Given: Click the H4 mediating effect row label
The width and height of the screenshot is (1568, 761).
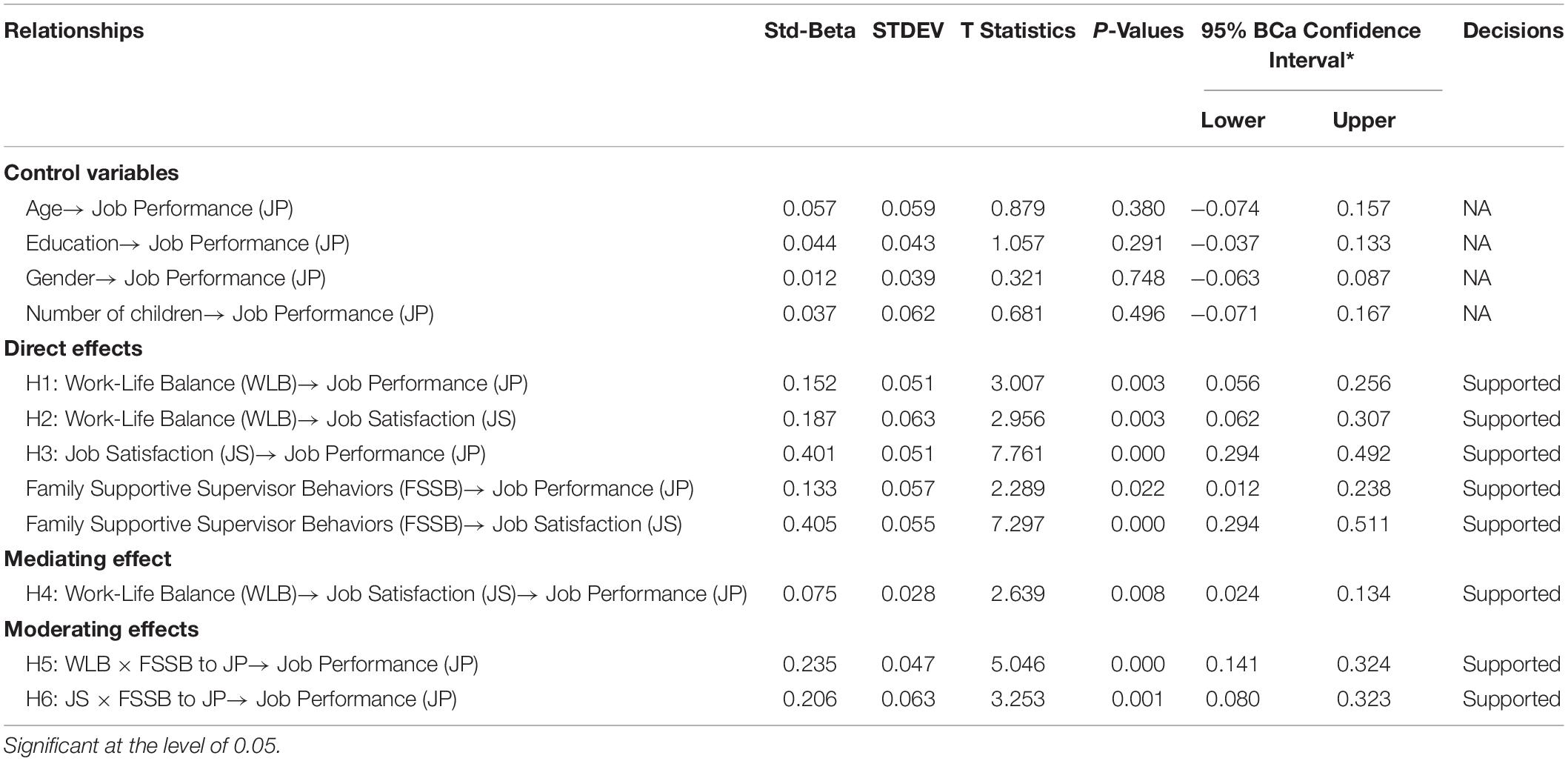Looking at the screenshot, I should [387, 594].
